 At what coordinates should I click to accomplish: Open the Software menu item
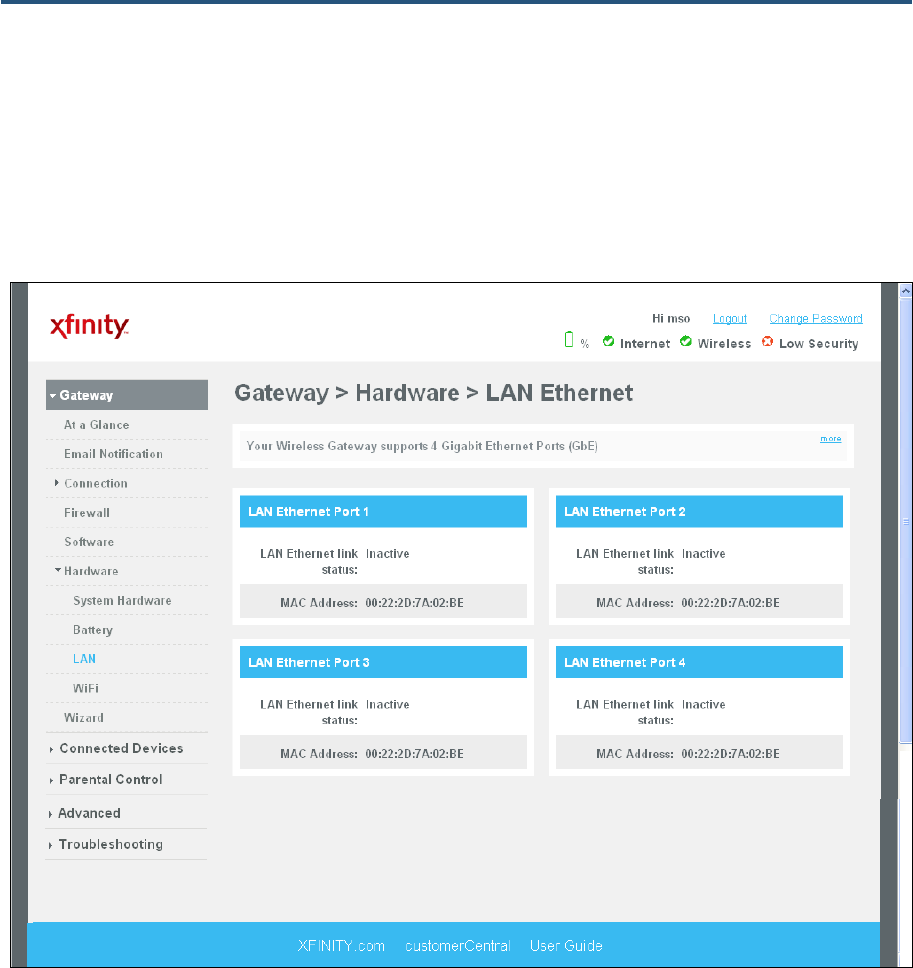89,541
